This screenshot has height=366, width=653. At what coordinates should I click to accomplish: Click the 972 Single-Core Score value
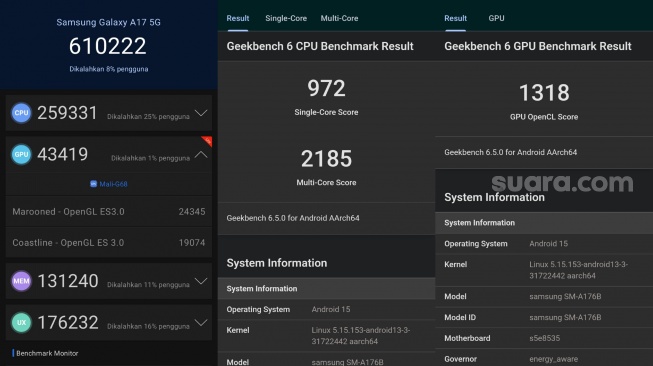(326, 88)
